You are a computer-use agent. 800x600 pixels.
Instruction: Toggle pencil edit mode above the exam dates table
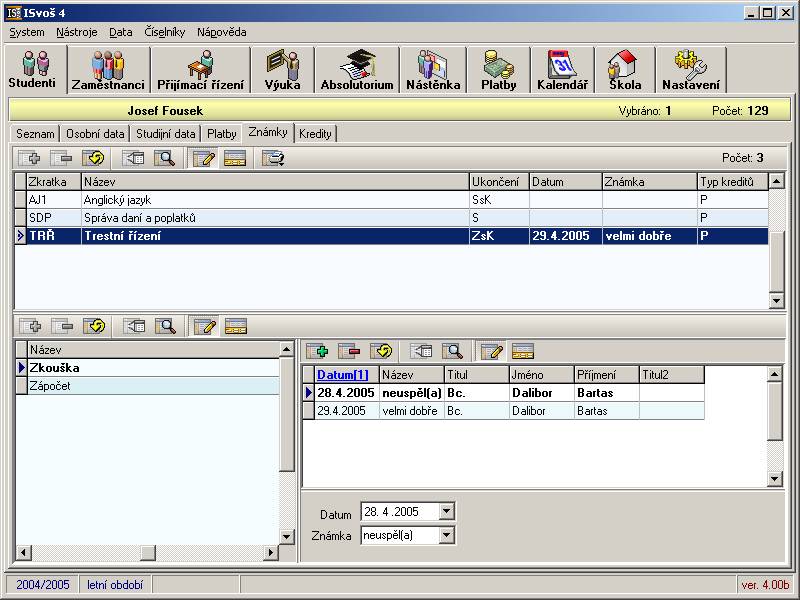pyautogui.click(x=491, y=351)
